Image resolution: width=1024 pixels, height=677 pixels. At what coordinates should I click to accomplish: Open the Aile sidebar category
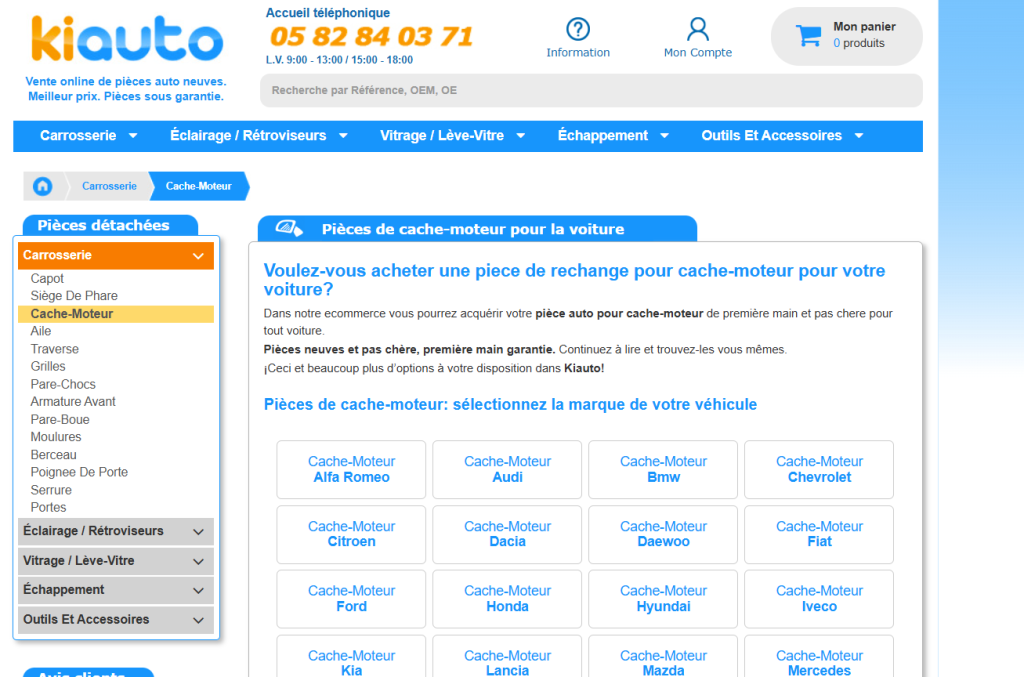(x=40, y=331)
